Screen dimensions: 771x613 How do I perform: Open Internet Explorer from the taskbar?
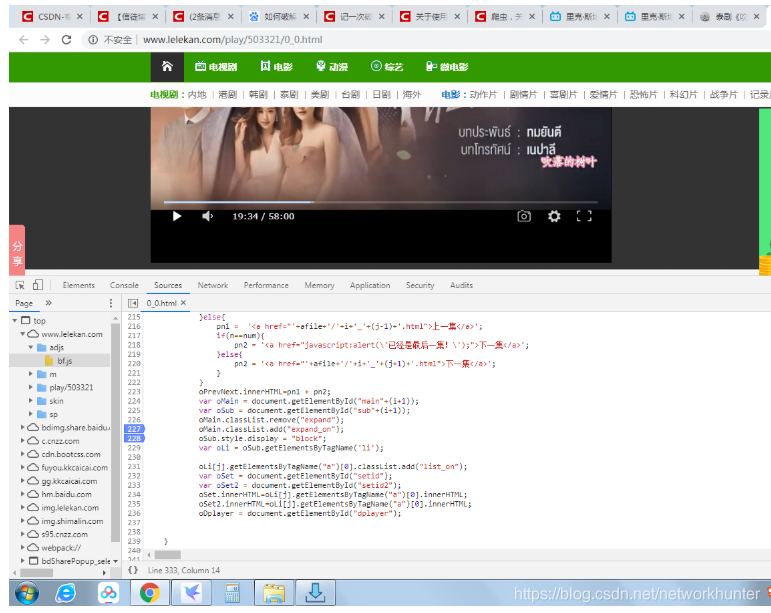click(65, 593)
